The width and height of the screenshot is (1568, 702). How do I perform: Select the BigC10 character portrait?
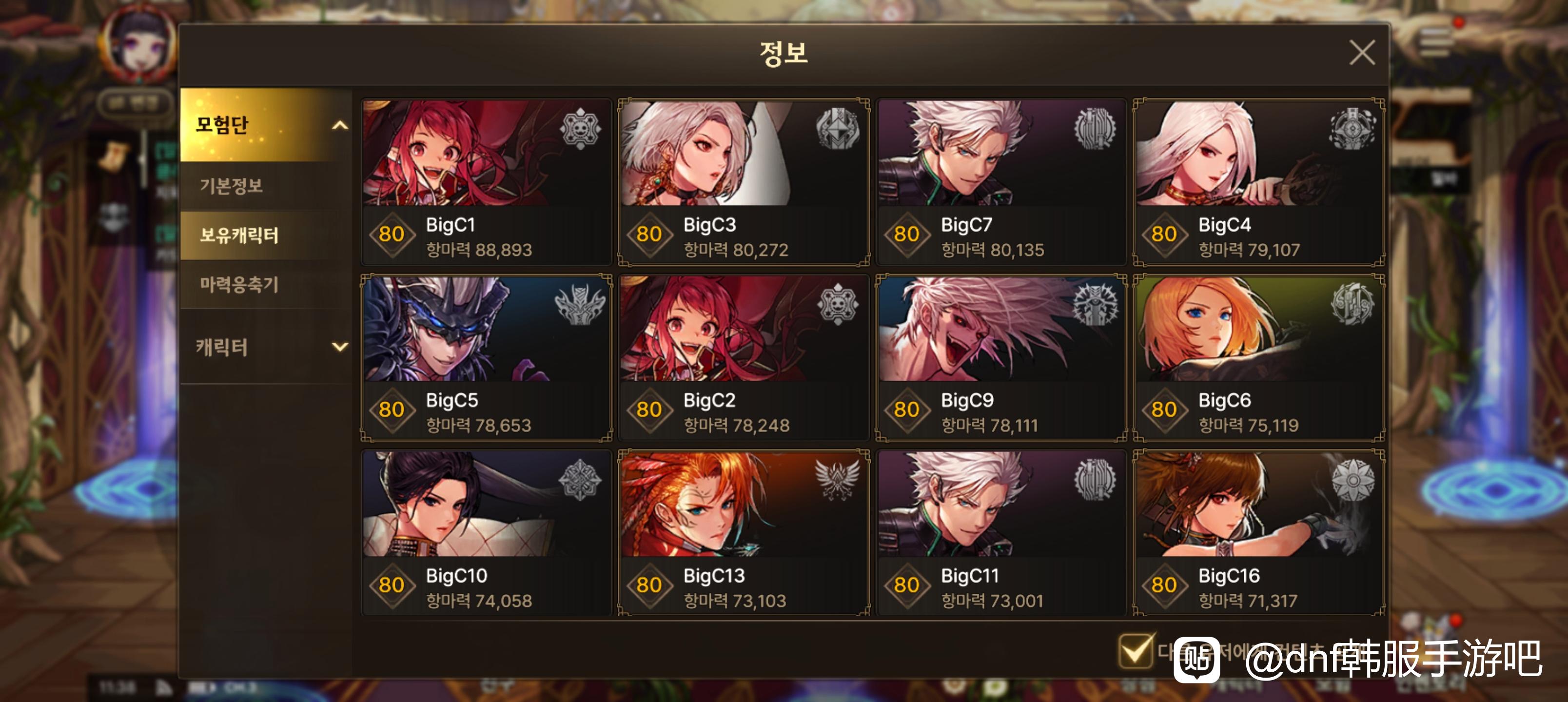(487, 504)
